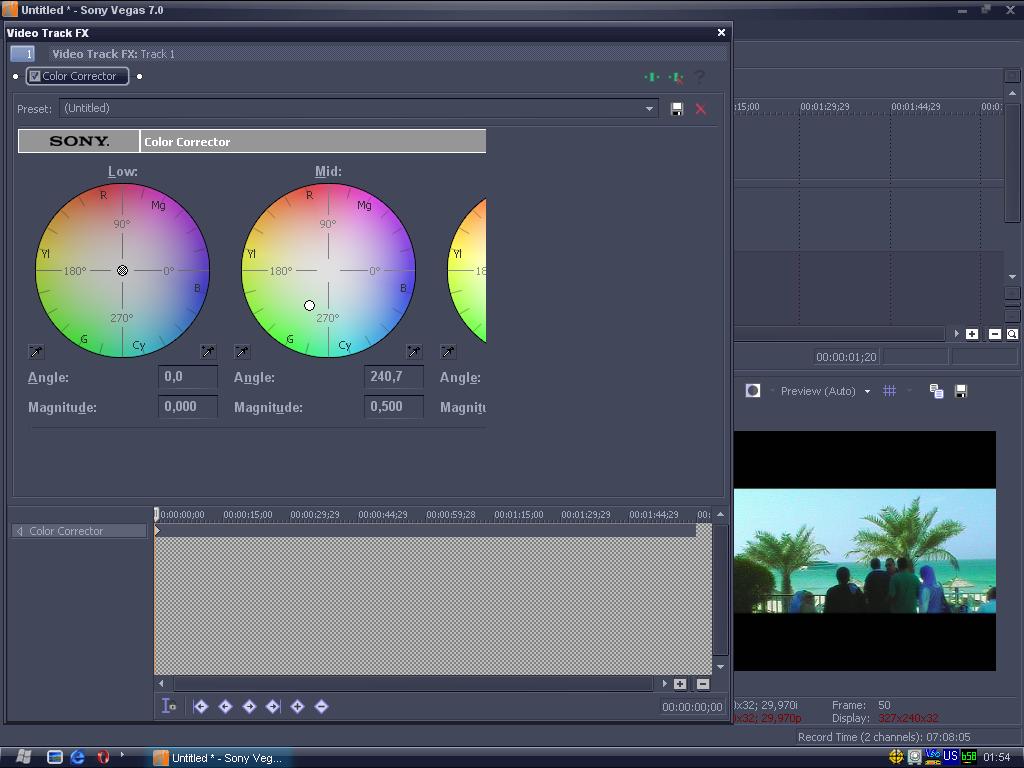This screenshot has width=1024, height=768.
Task: Toggle the preview grid overlay icon
Action: (x=889, y=391)
